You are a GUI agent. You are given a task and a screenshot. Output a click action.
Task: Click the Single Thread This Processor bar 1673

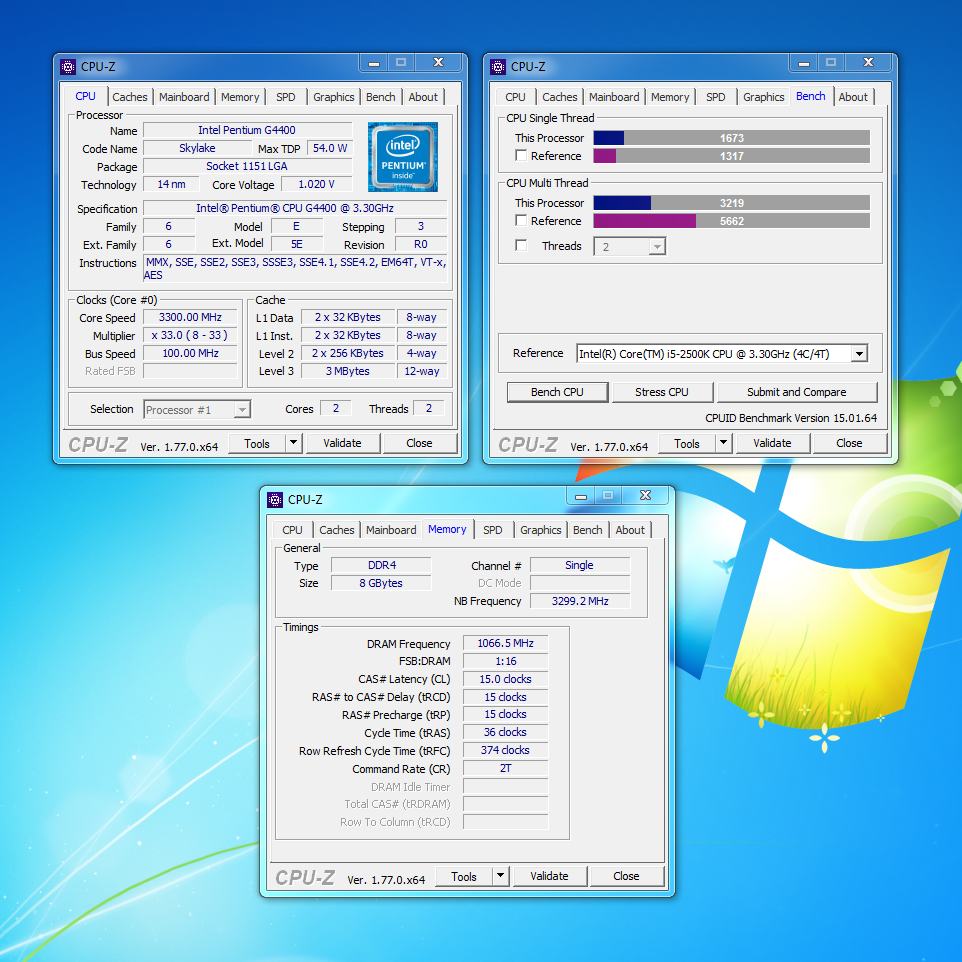(x=731, y=138)
